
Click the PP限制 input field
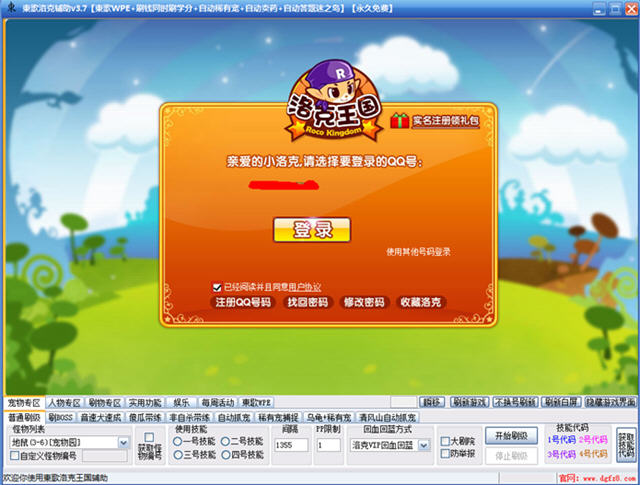[x=329, y=445]
